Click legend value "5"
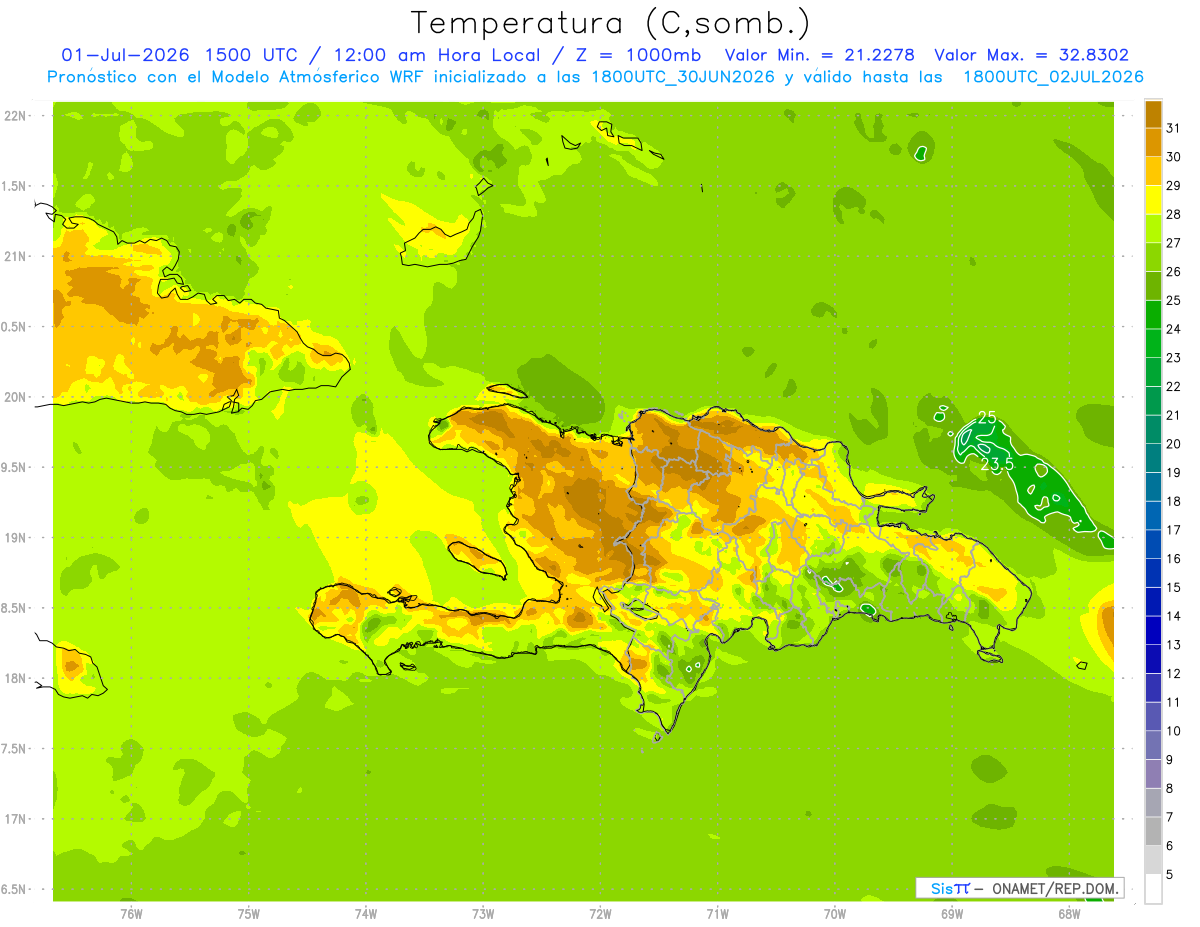Viewport: 1200px width, 927px height. tap(1169, 875)
